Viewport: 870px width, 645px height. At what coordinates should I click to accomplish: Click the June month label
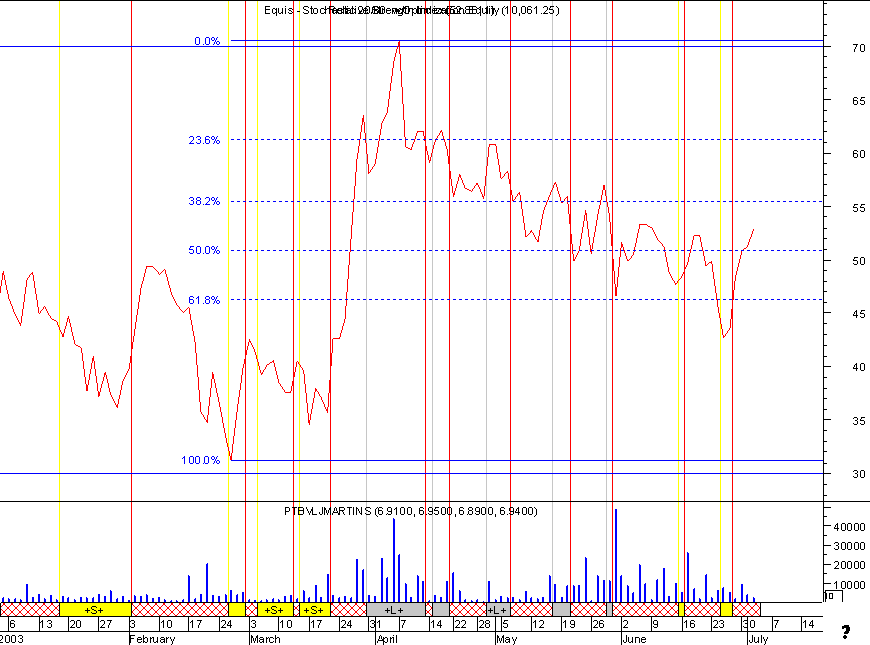click(x=634, y=639)
